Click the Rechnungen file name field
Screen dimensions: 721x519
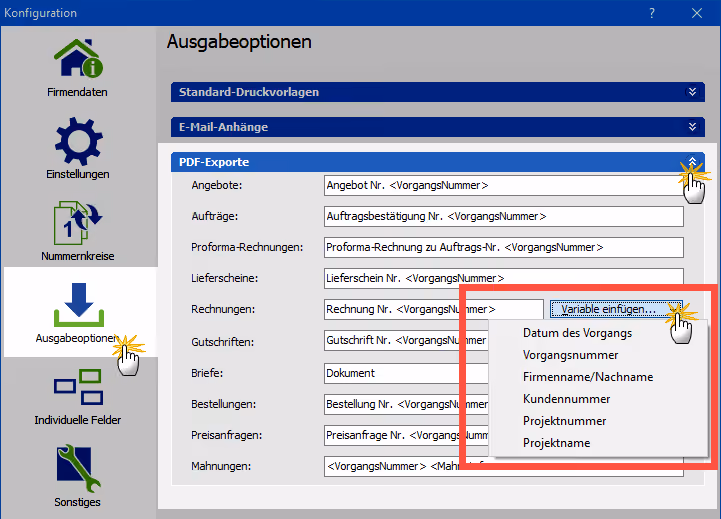coord(434,309)
